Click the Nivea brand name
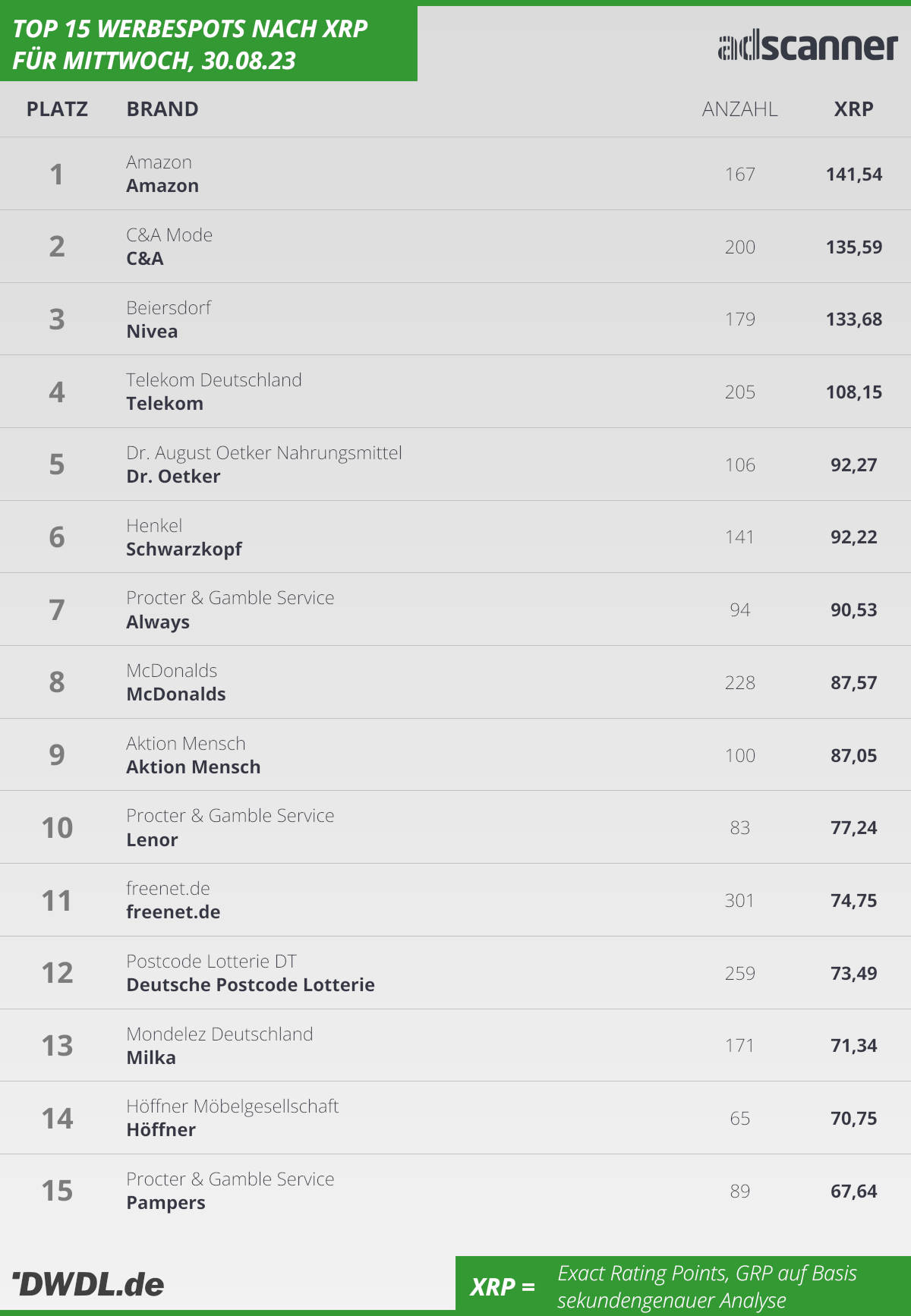The image size is (911, 1316). (x=152, y=332)
